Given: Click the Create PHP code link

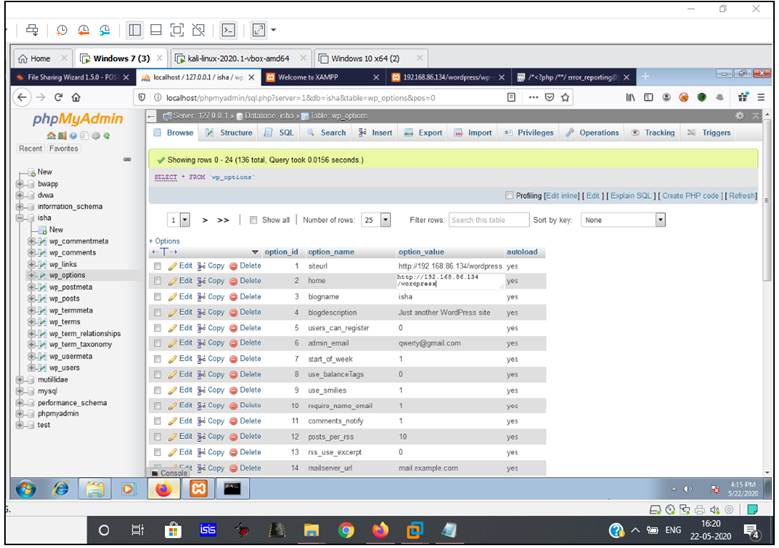Looking at the screenshot, I should 692,195.
